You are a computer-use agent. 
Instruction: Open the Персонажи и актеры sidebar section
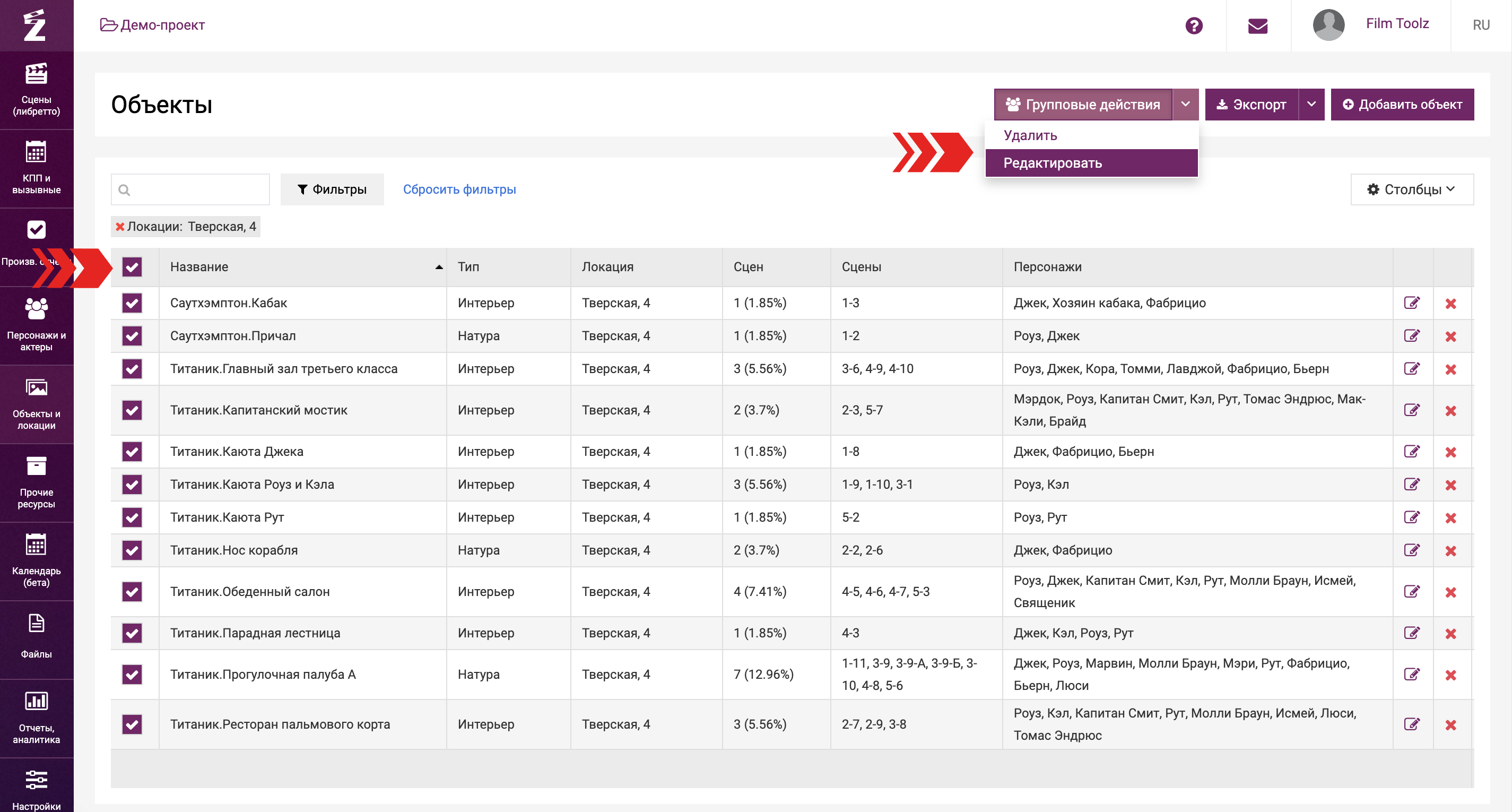(x=37, y=326)
